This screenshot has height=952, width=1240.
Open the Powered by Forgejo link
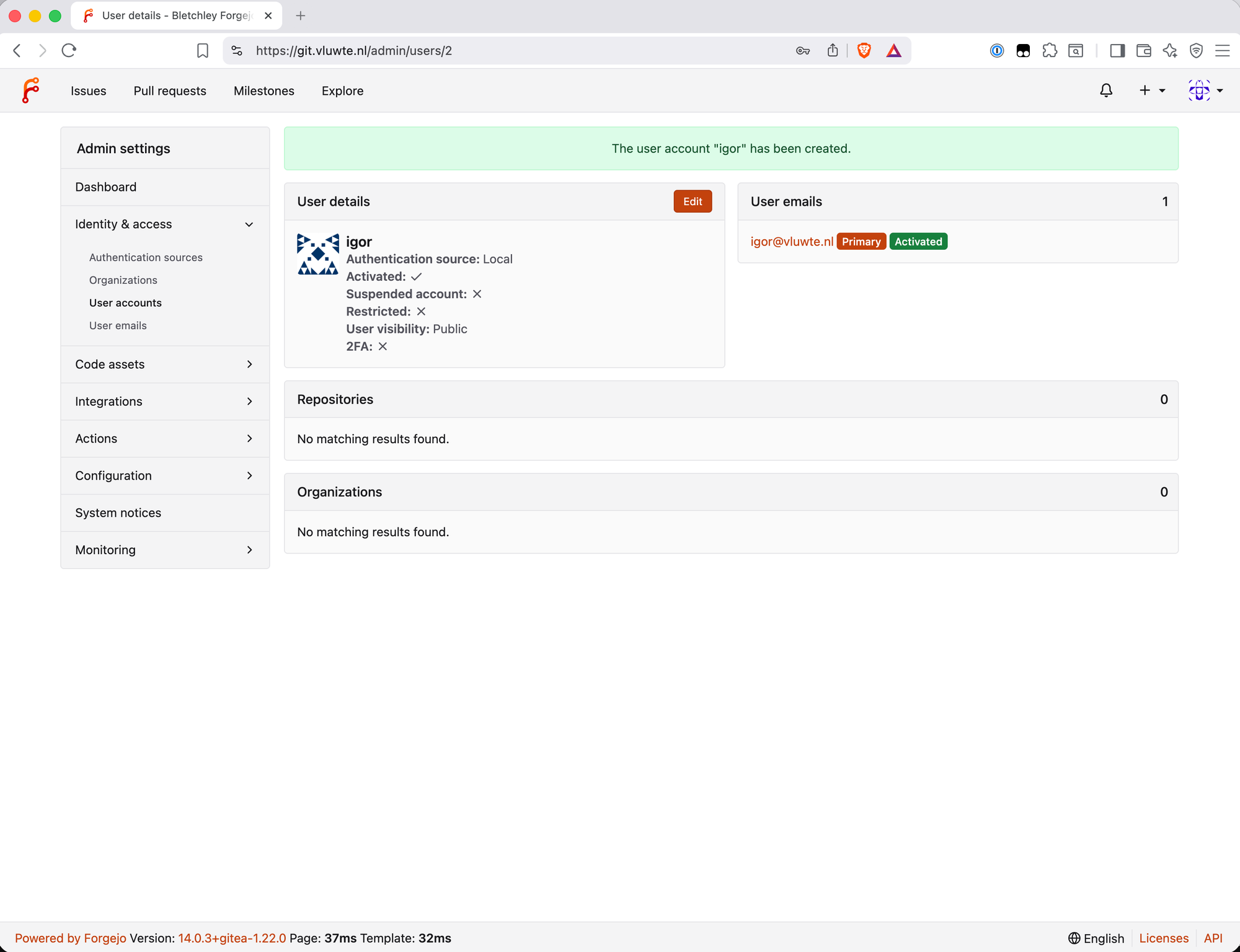[71, 938]
